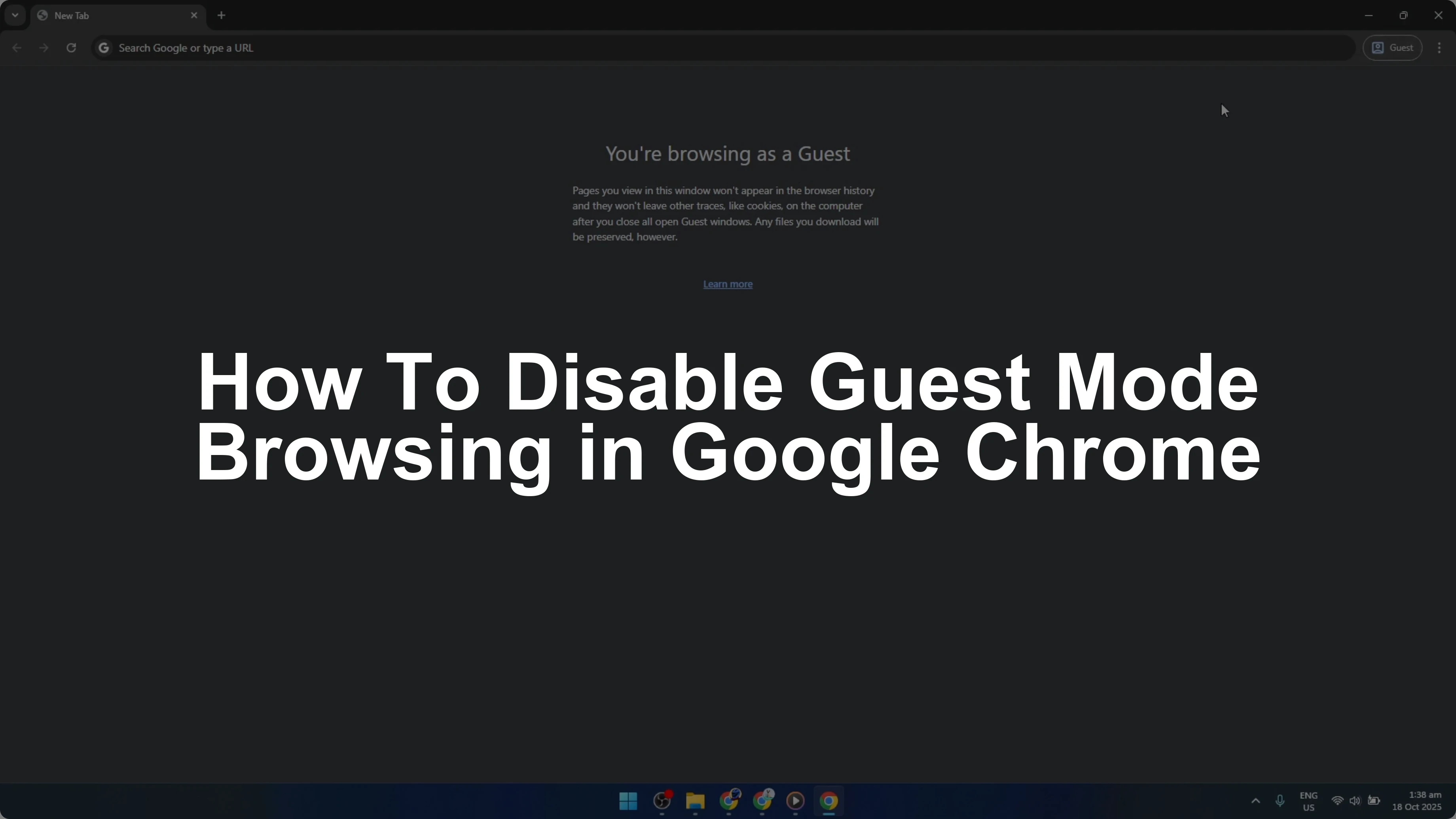1456x819 pixels.
Task: Click the address bar search field
Action: coord(678,48)
